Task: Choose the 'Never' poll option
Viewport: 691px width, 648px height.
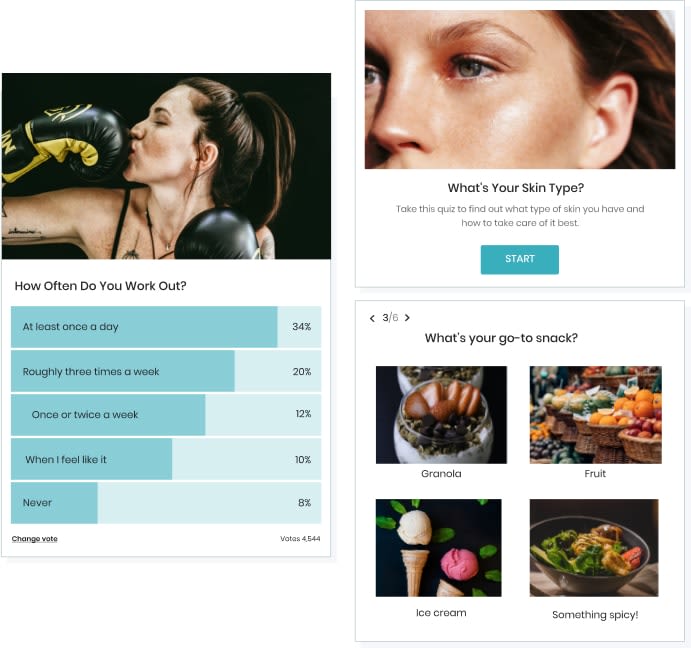Action: (x=166, y=503)
